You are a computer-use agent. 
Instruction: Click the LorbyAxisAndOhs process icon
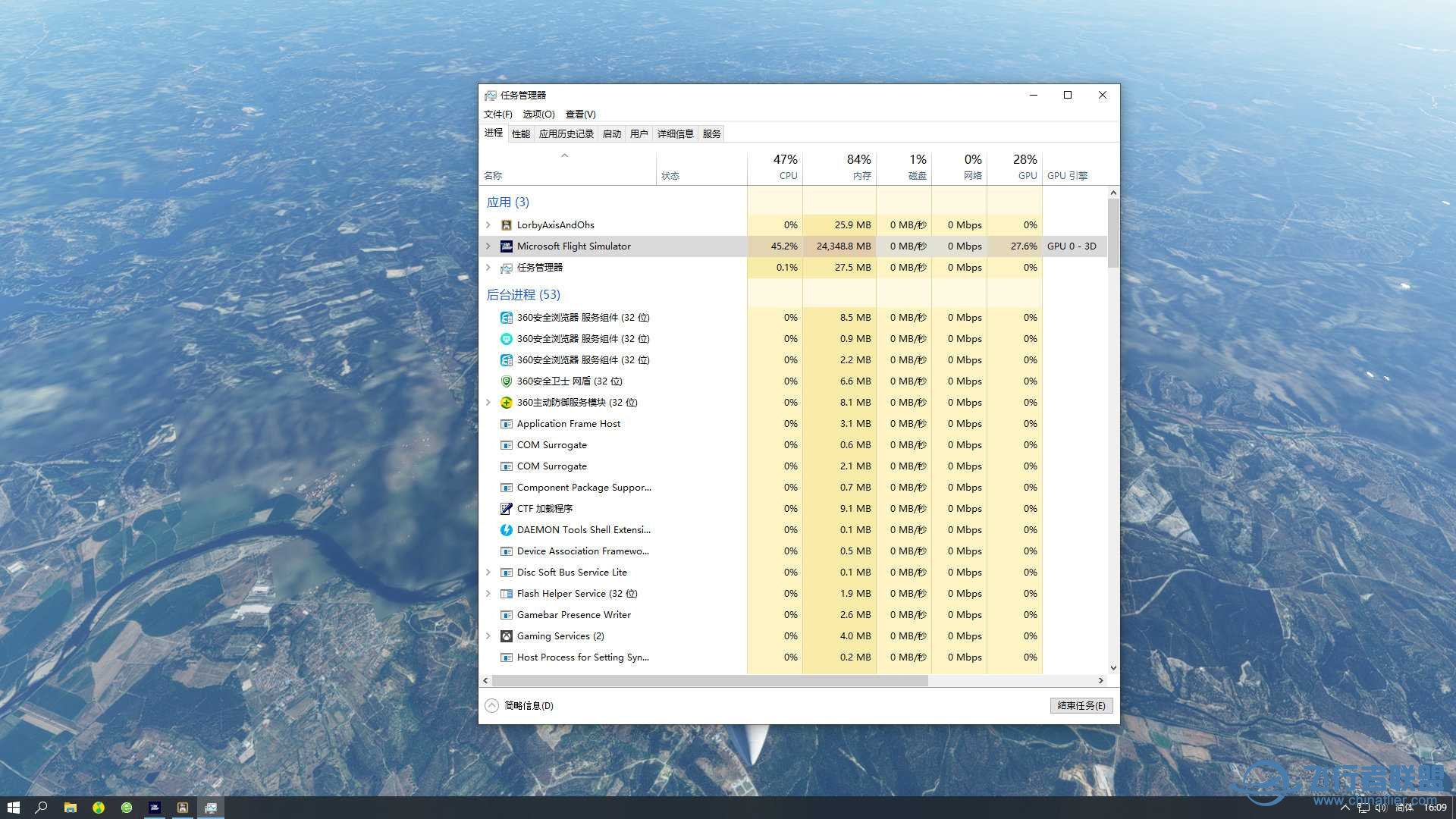point(507,225)
